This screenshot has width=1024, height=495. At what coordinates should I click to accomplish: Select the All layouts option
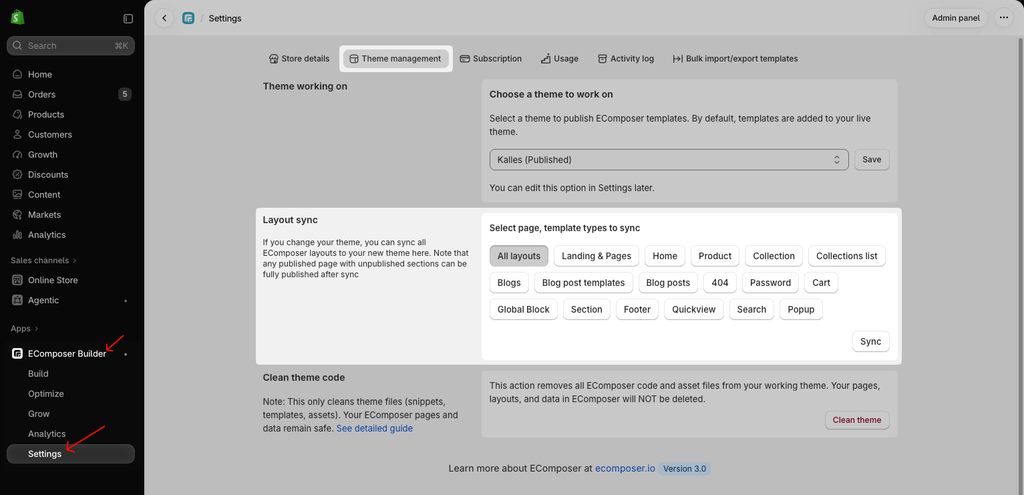click(x=519, y=256)
